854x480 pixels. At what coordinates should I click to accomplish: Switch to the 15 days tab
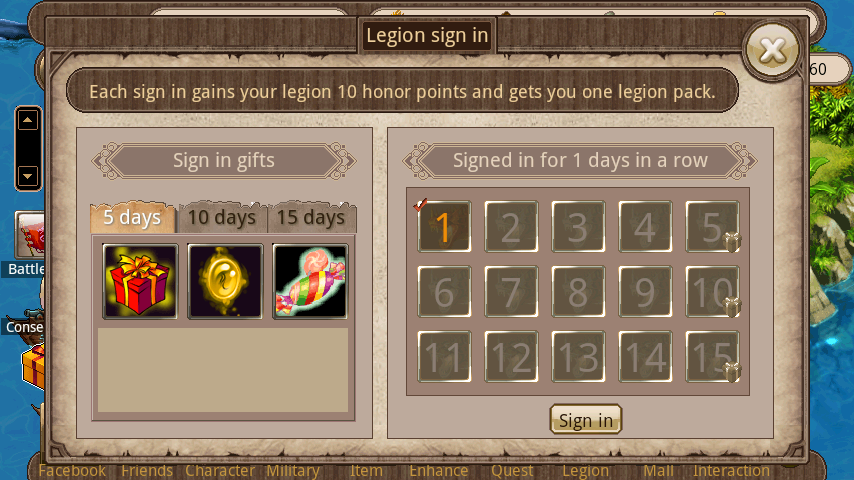click(311, 217)
